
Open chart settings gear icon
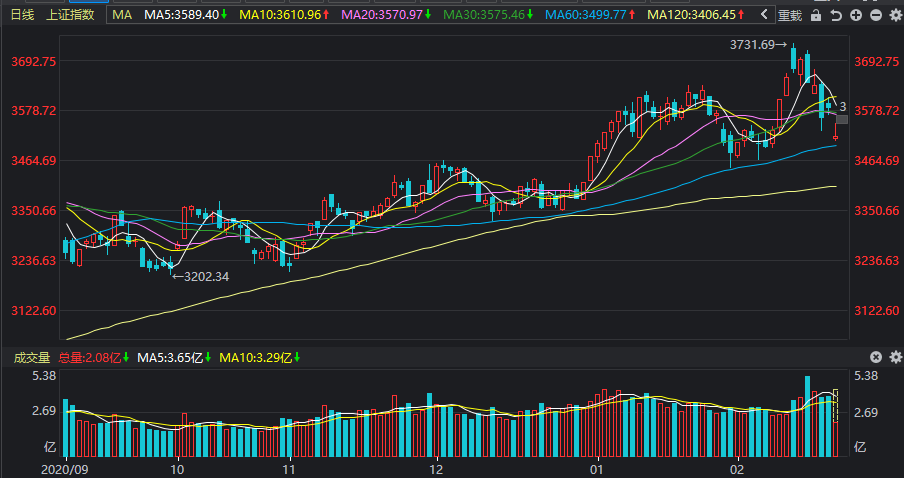pyautogui.click(x=895, y=16)
